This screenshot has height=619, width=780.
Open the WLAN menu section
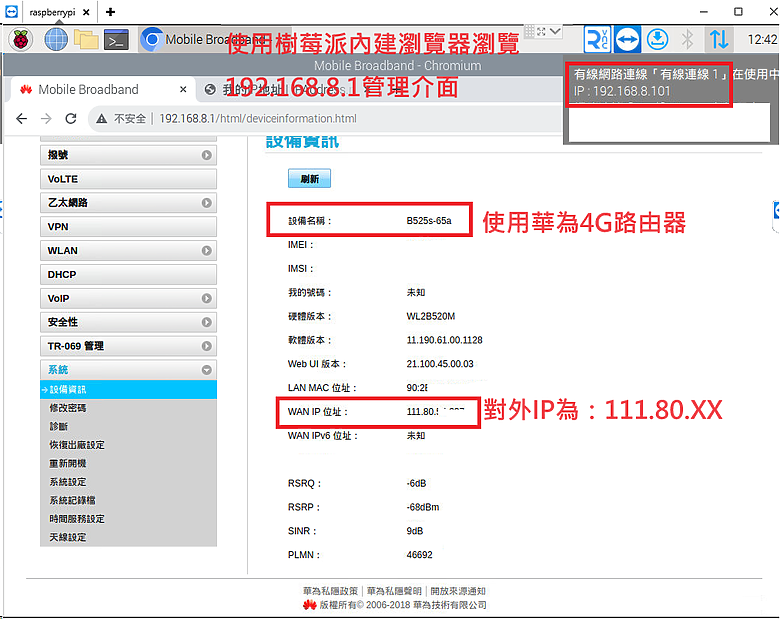coord(128,251)
